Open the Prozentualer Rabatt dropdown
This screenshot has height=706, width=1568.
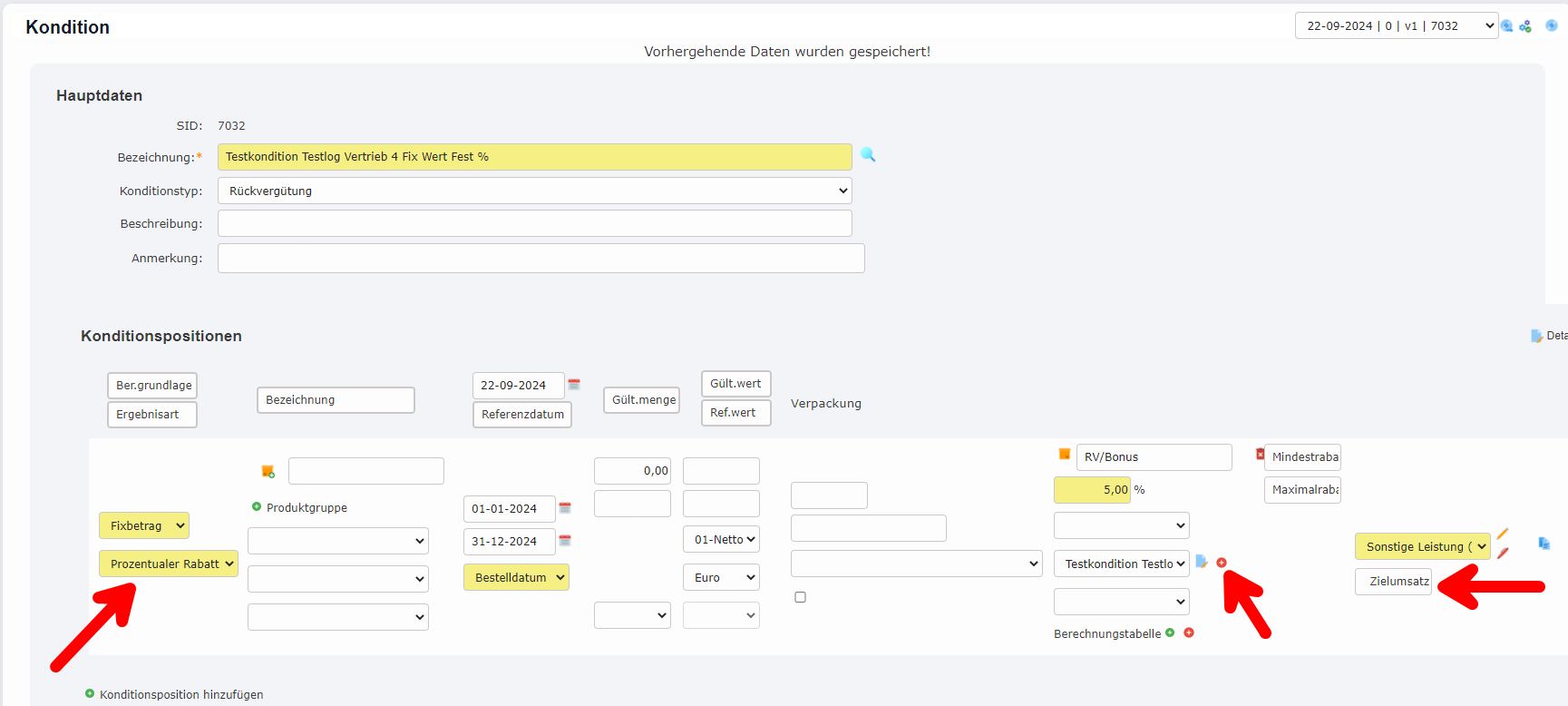pos(169,564)
